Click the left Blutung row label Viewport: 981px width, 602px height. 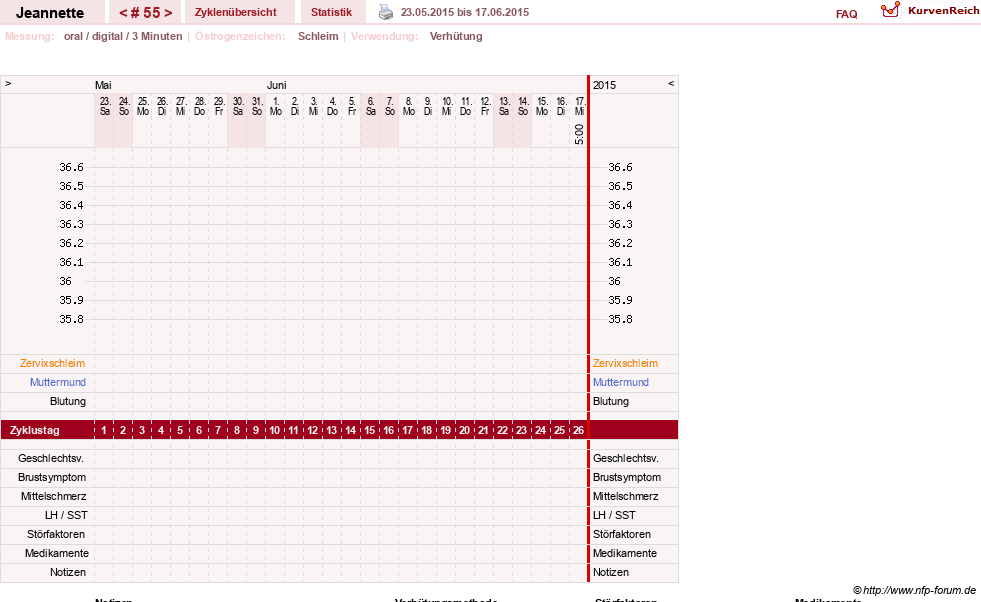tap(68, 401)
